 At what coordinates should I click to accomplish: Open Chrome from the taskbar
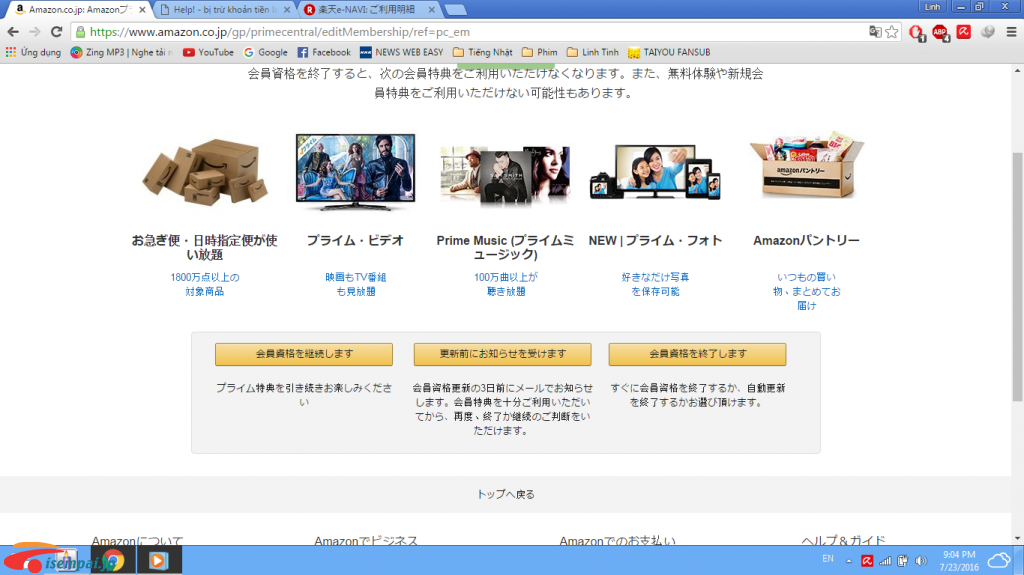click(113, 561)
